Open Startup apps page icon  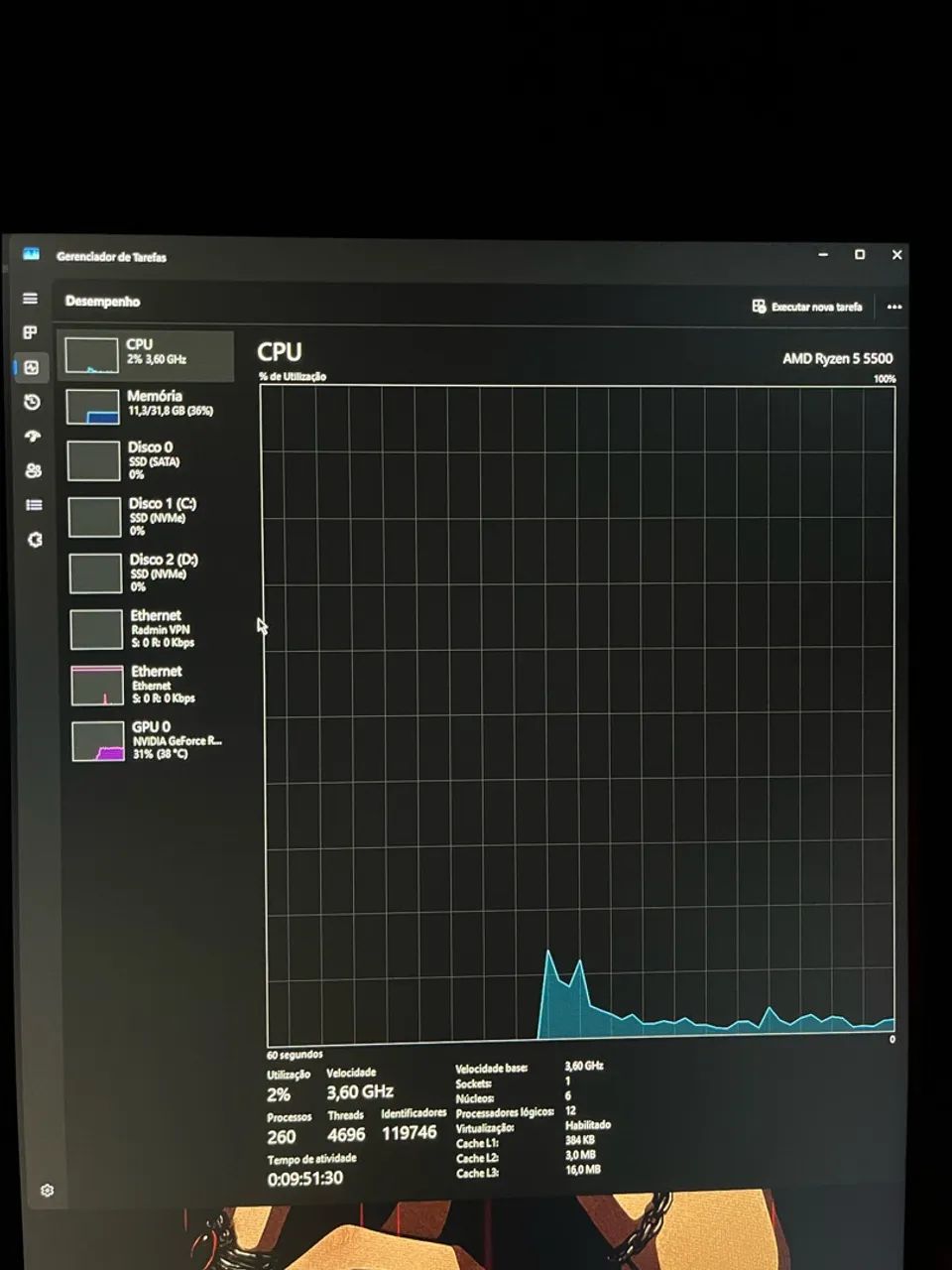[x=32, y=437]
